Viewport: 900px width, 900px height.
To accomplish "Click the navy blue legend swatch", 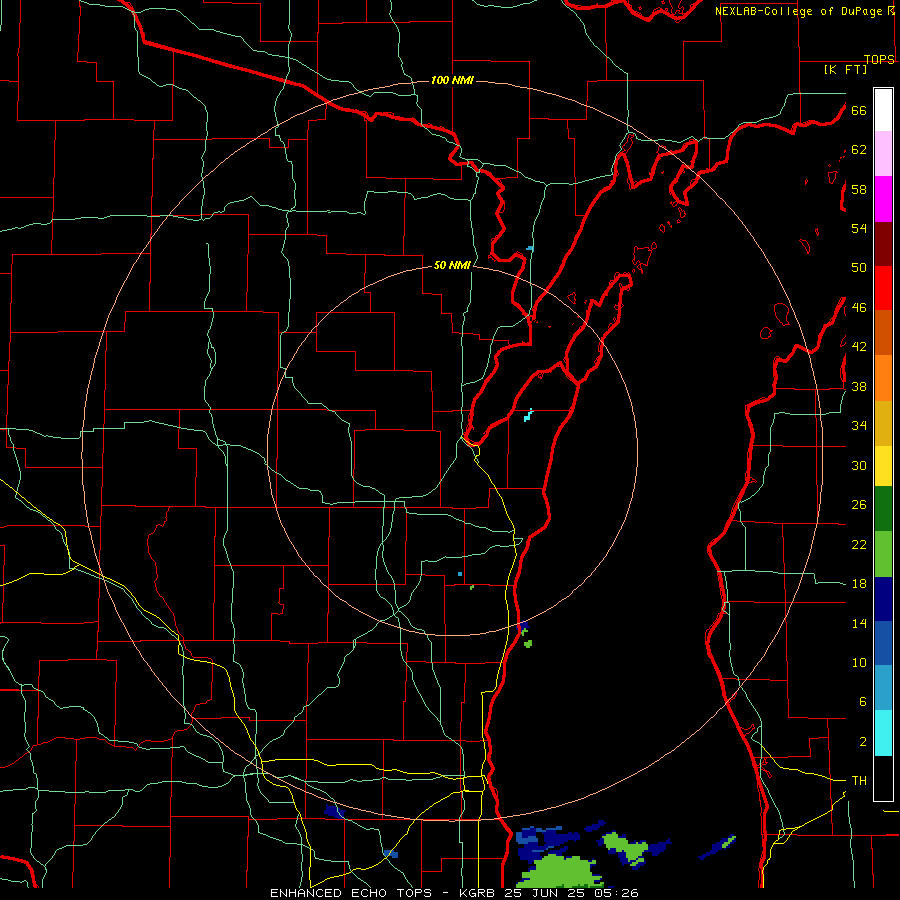I will pos(883,599).
